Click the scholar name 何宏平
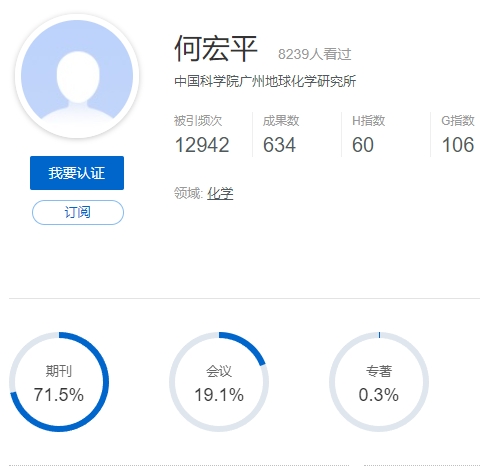 click(x=216, y=49)
